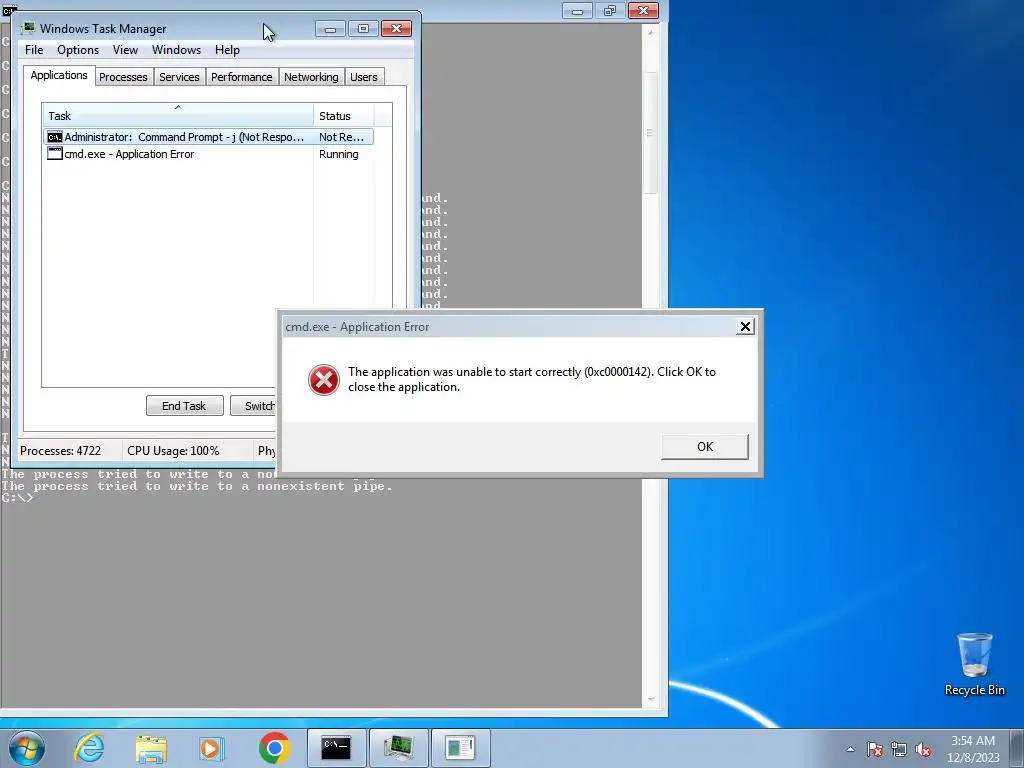This screenshot has width=1024, height=768.
Task: Close the cmd.exe Application Error dialog
Action: click(x=745, y=327)
